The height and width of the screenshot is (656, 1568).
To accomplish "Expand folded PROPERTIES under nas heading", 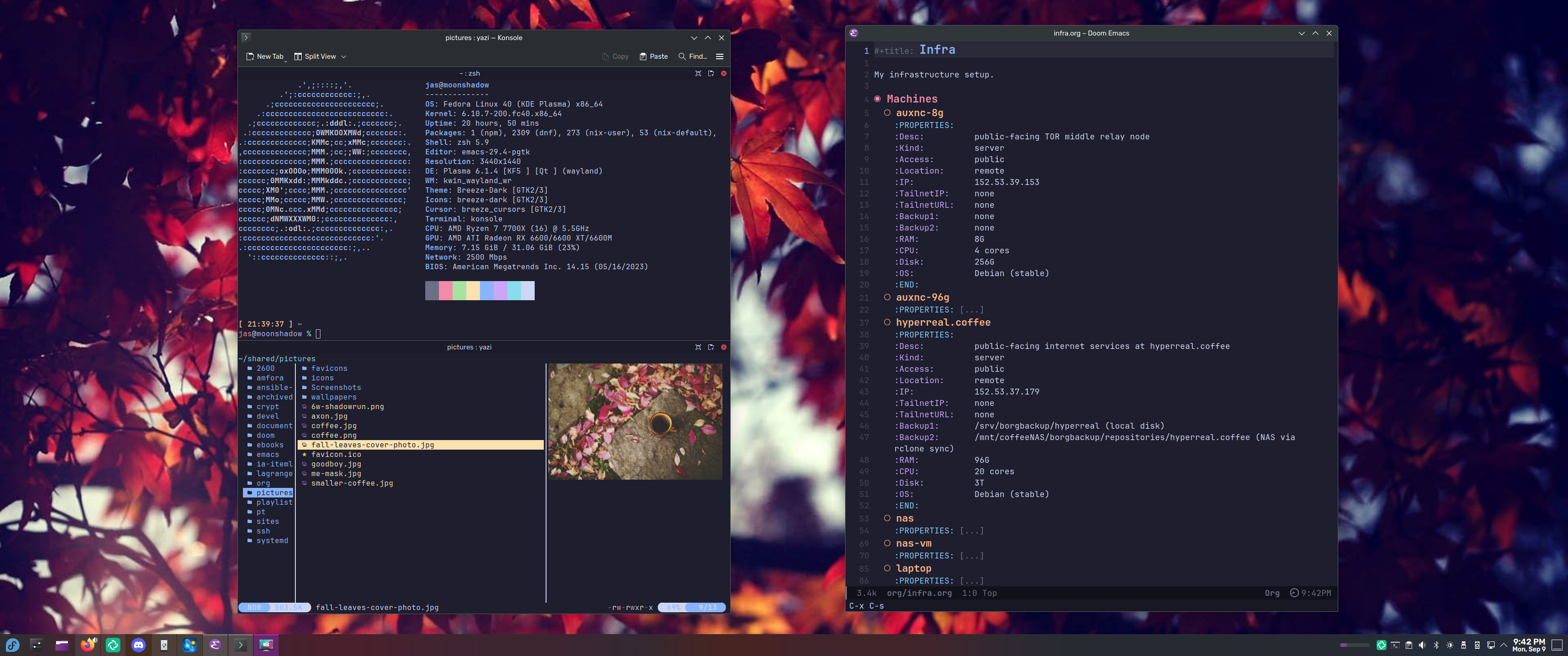I will pyautogui.click(x=971, y=531).
